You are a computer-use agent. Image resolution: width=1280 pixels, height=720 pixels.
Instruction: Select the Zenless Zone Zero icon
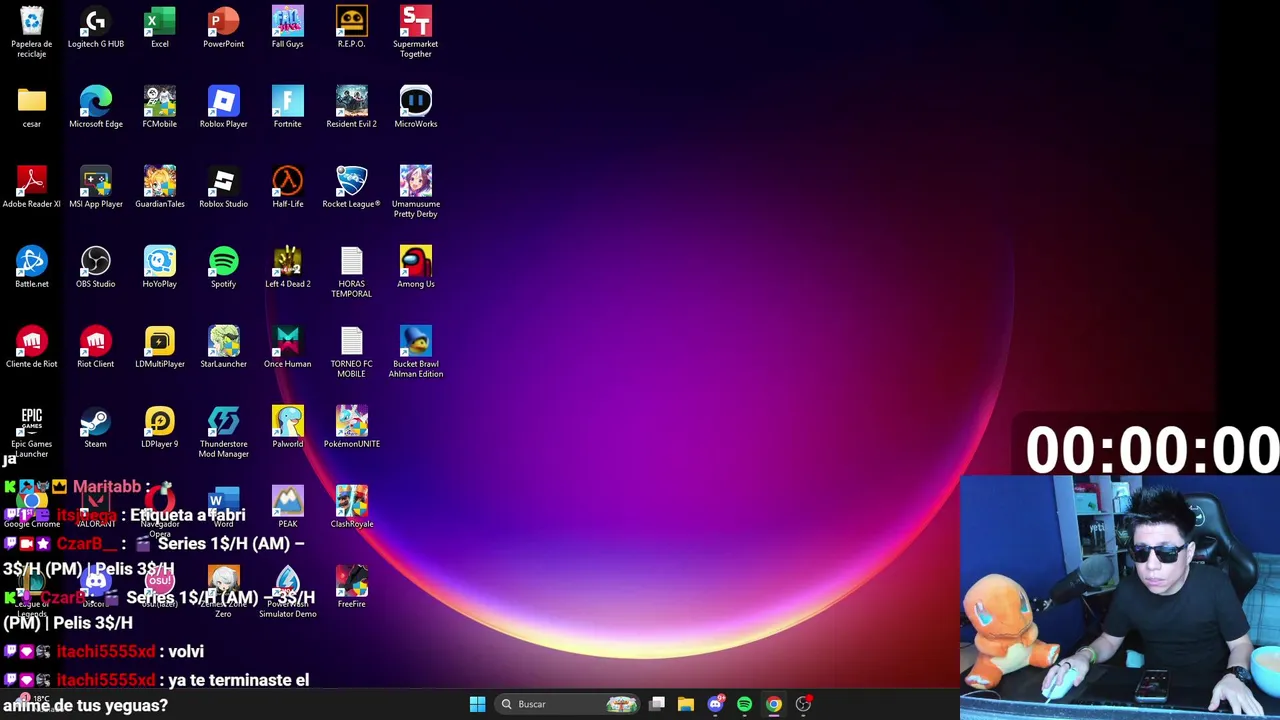coord(224,591)
